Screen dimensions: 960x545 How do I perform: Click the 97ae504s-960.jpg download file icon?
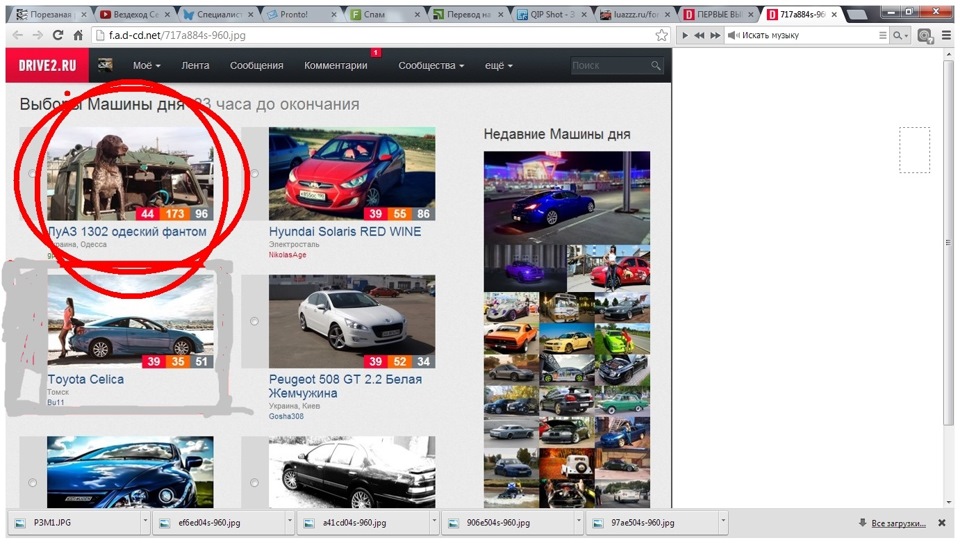point(598,523)
